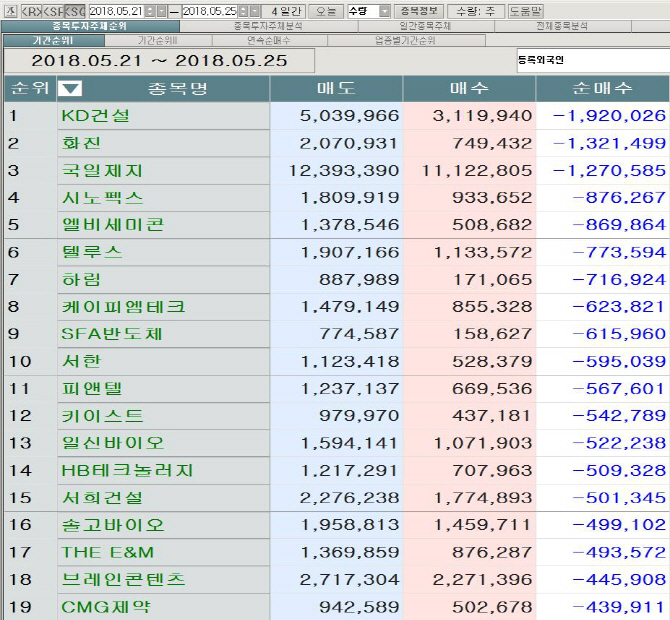670x620 pixels.
Task: Select the KRX market button
Action: tap(32, 11)
